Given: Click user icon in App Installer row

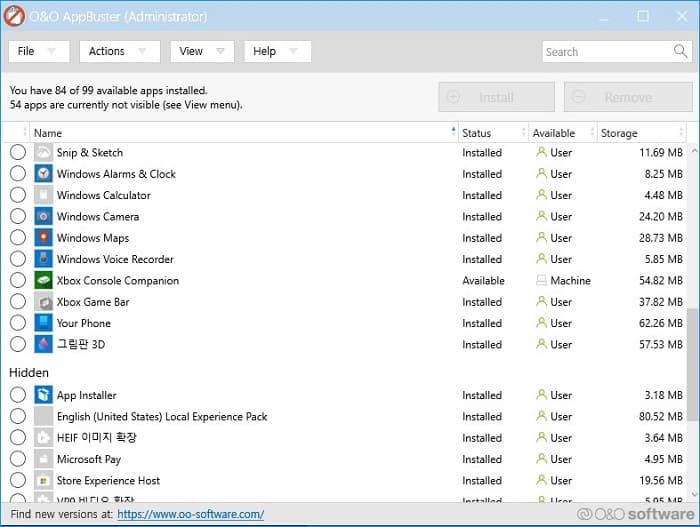Looking at the screenshot, I should [541, 395].
